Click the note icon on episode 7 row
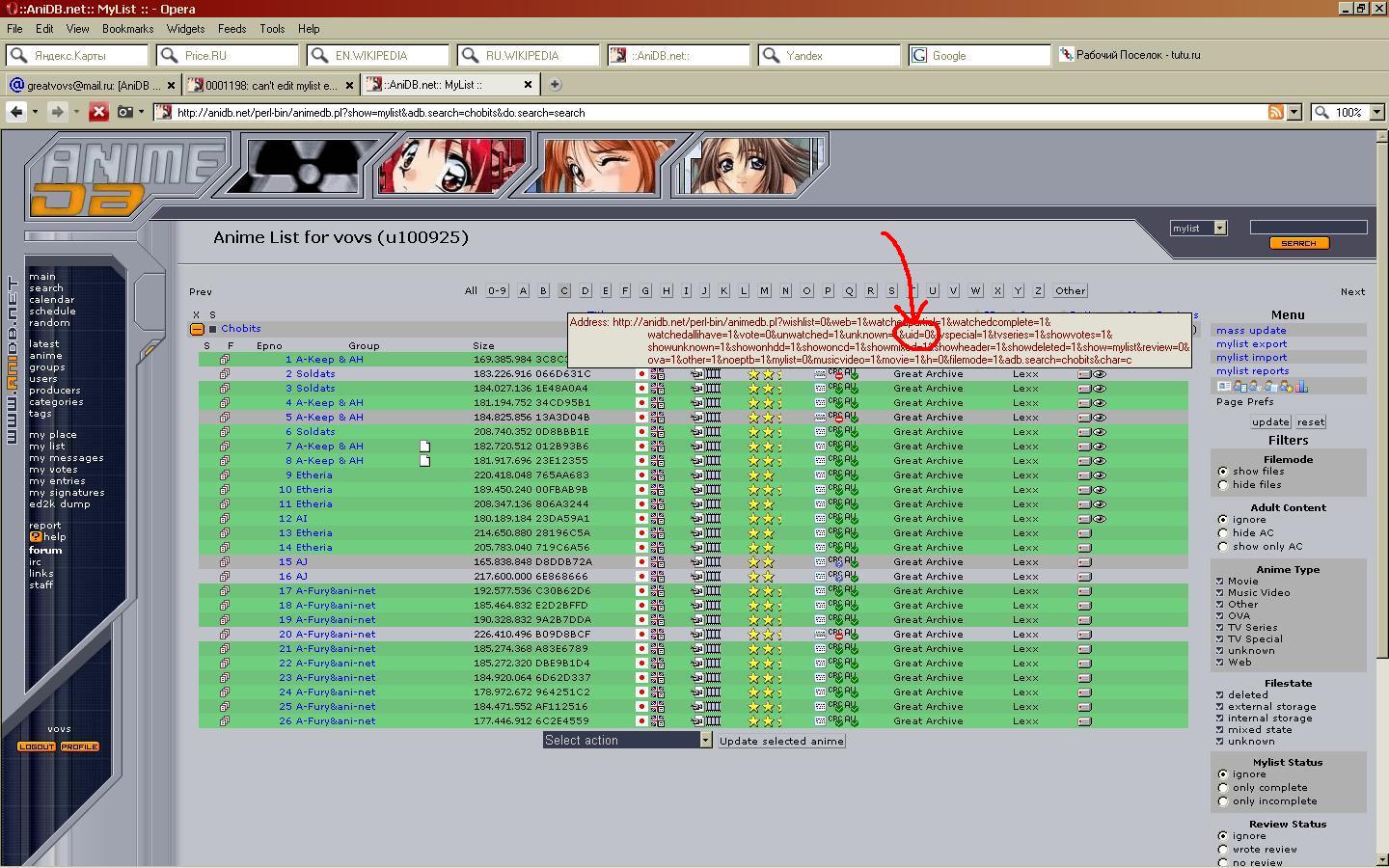The width and height of the screenshot is (1389, 868). pos(424,447)
